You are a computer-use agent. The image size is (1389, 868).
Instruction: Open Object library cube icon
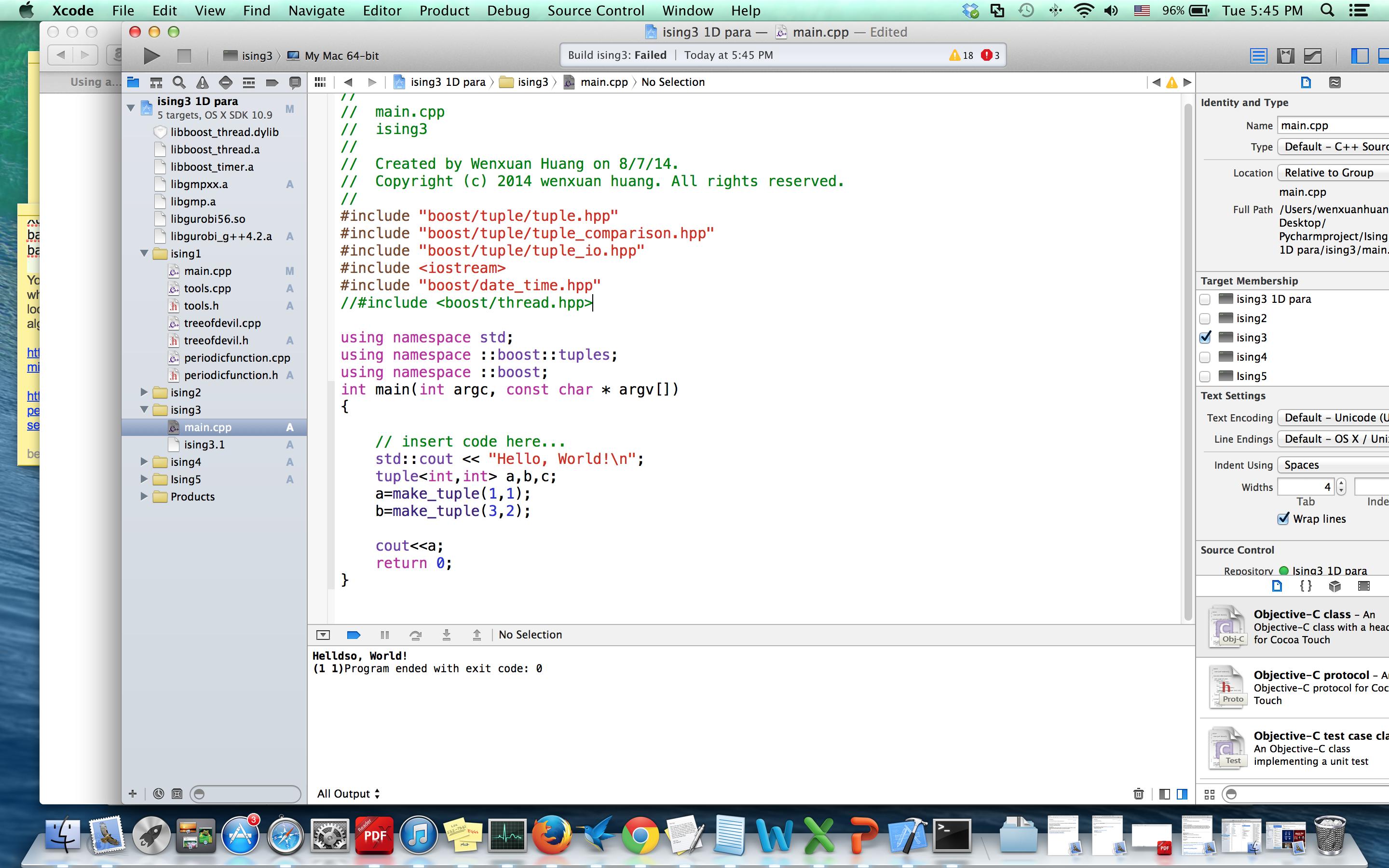[x=1335, y=586]
